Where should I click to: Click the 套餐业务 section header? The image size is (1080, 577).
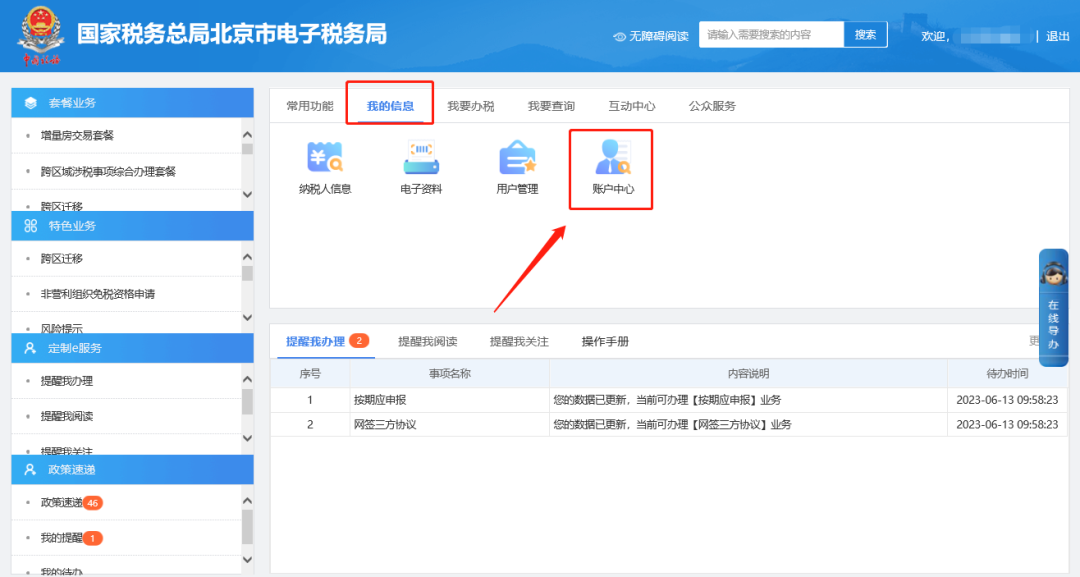point(132,103)
